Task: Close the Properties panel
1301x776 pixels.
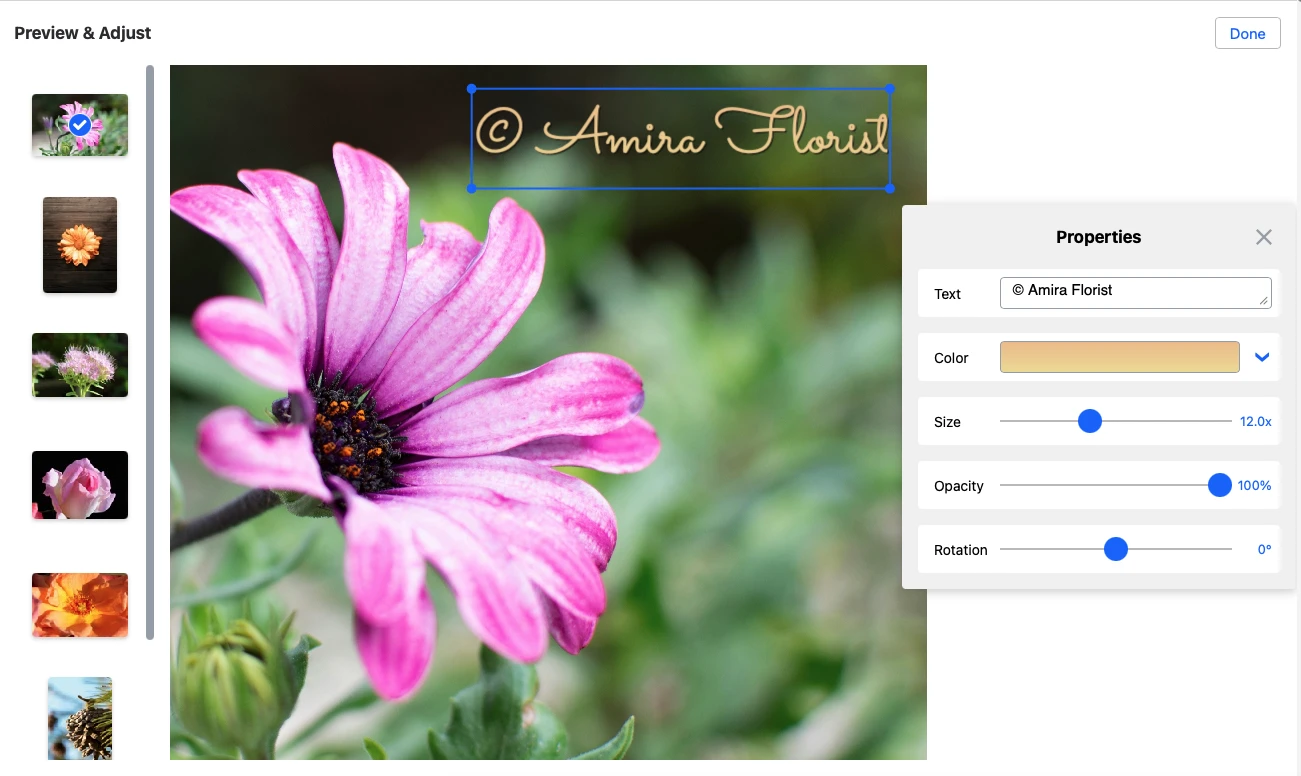Action: [x=1264, y=237]
